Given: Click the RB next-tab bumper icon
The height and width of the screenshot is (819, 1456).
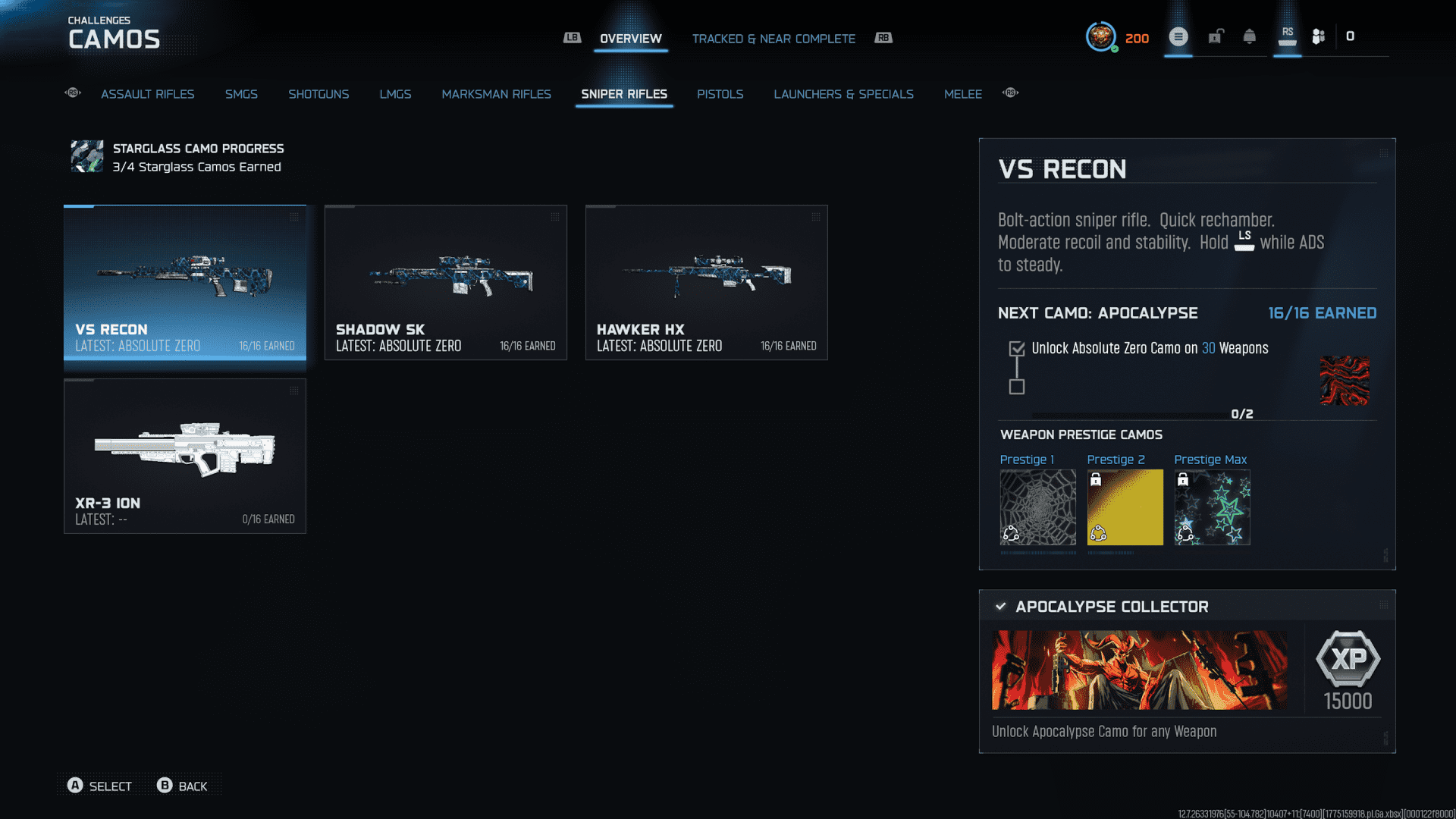Looking at the screenshot, I should (883, 38).
